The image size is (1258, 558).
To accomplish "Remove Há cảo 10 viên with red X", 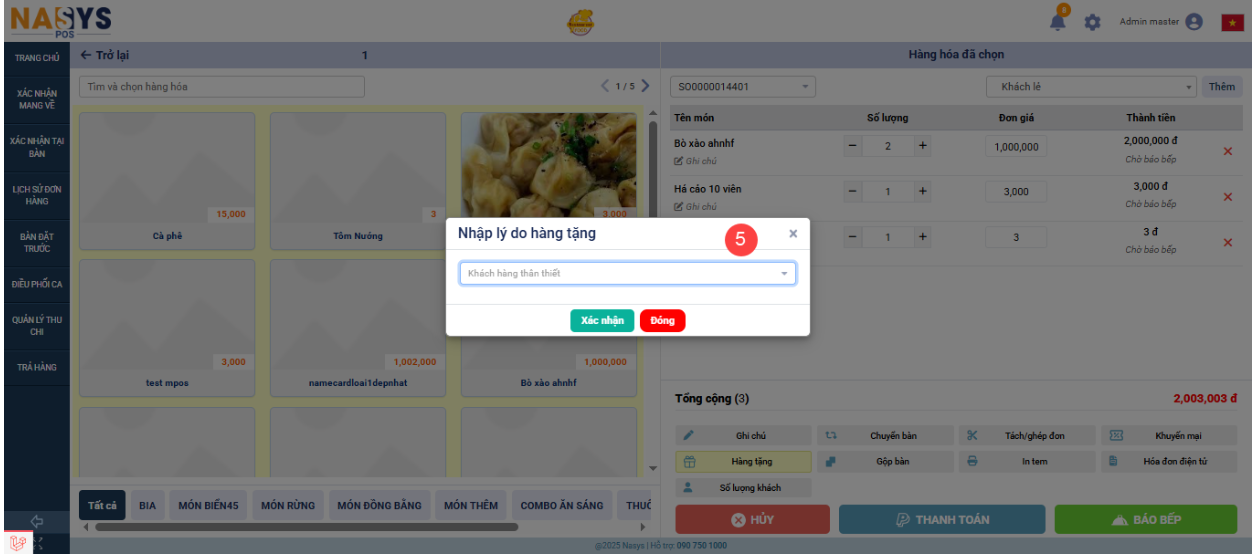I will 1228,197.
